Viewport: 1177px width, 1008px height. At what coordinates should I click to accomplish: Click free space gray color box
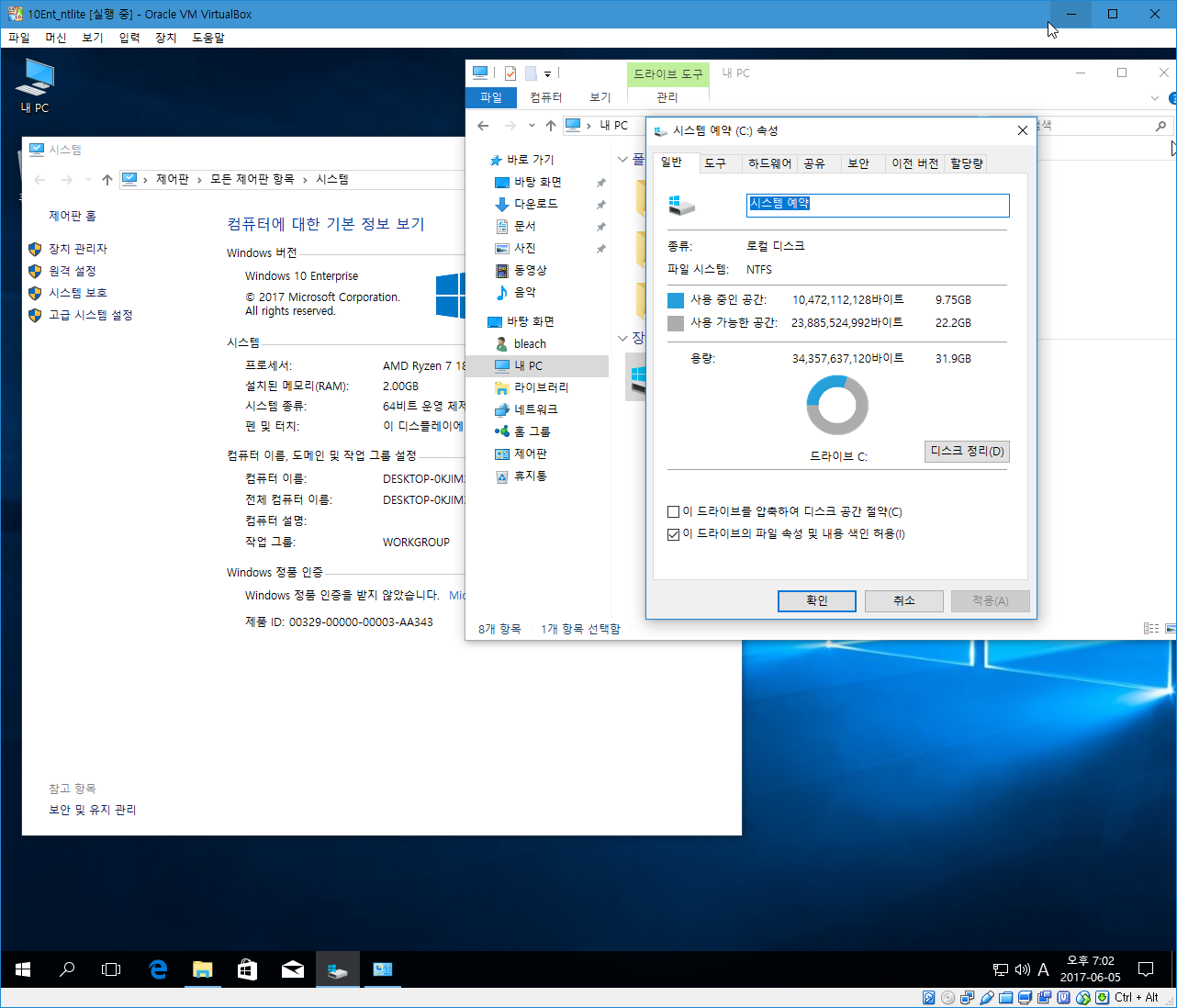(x=676, y=323)
